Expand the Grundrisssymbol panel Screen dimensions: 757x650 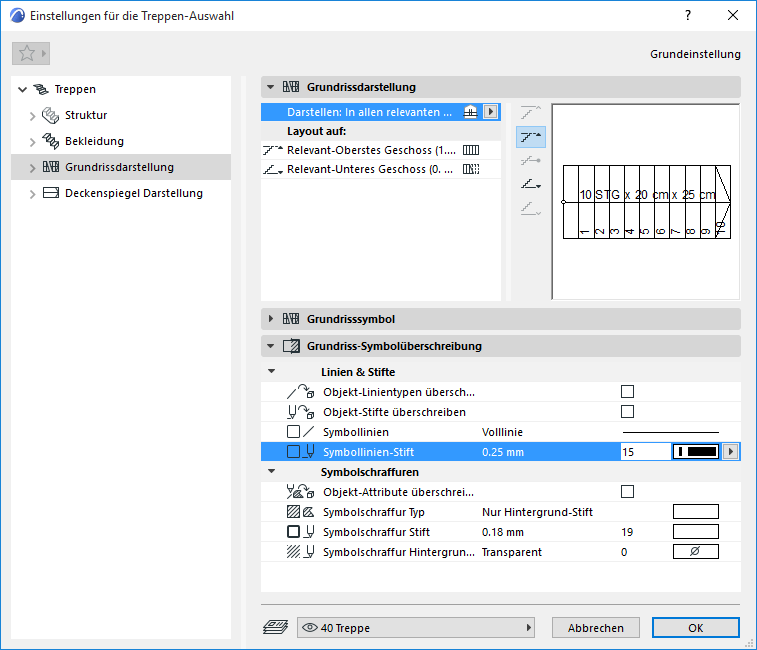(x=270, y=319)
